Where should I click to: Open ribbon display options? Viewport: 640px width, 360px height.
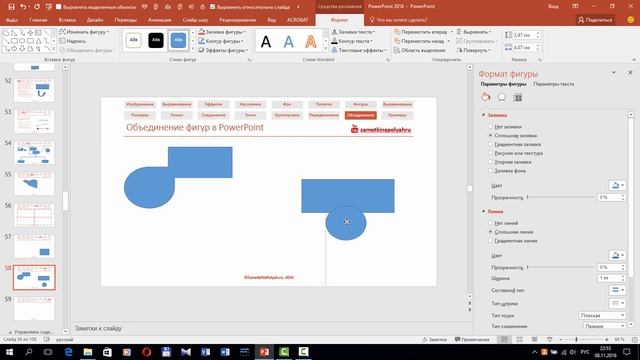575,7
